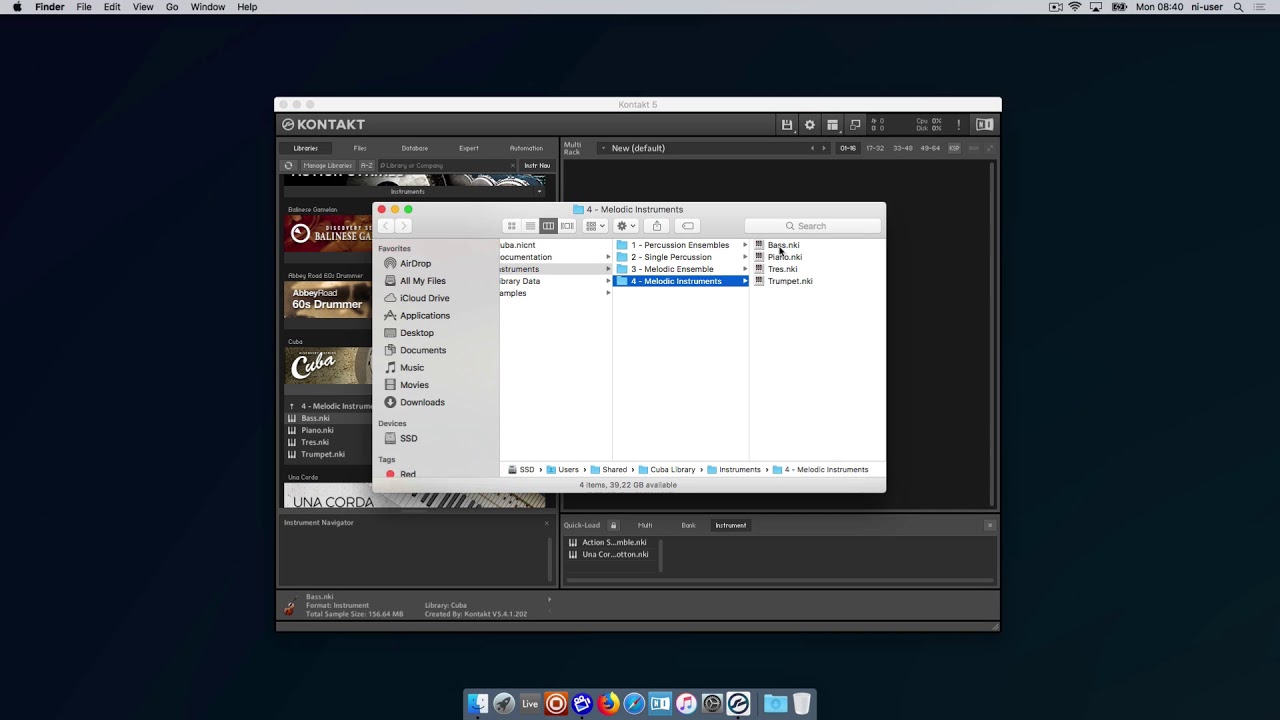Open Ableton Live from the Dock
This screenshot has width=1280, height=720.
pos(530,704)
